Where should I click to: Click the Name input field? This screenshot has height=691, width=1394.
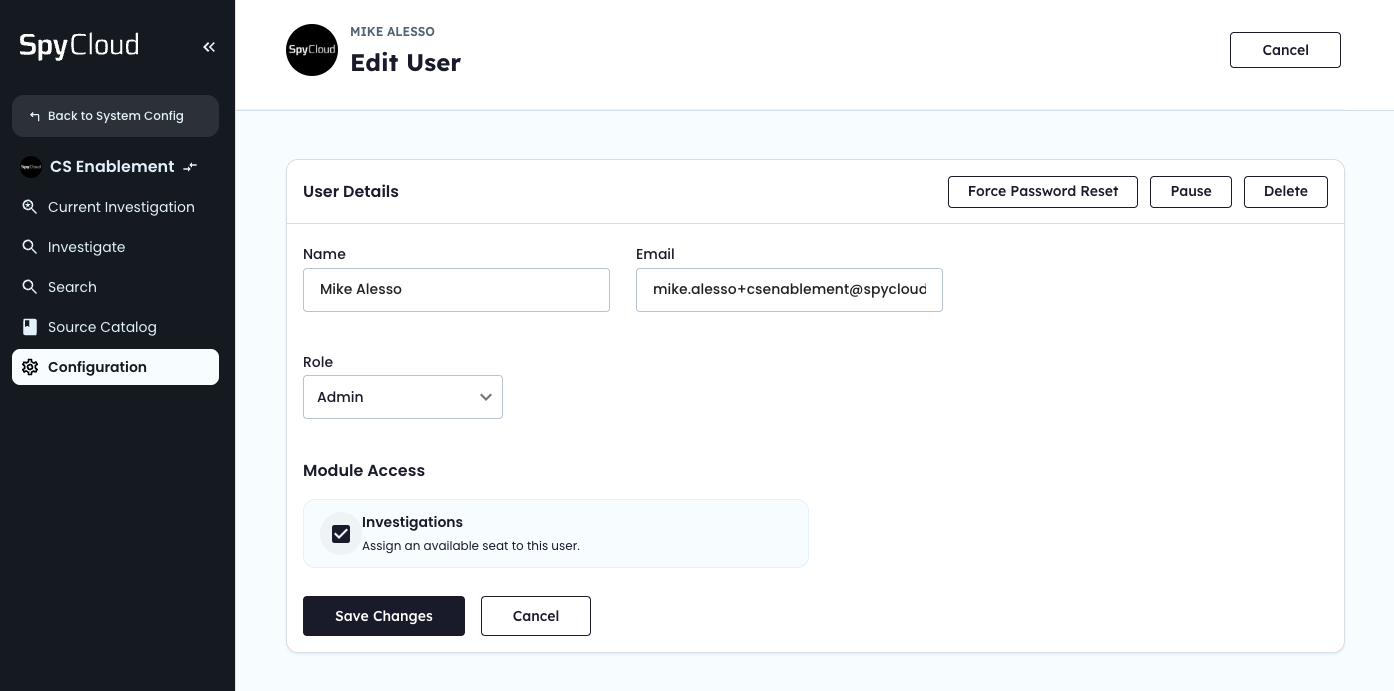456,290
